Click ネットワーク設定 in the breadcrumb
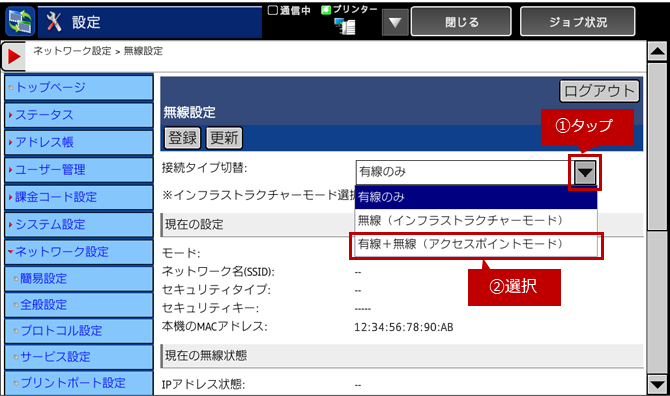This screenshot has width=670, height=396. pos(72,51)
